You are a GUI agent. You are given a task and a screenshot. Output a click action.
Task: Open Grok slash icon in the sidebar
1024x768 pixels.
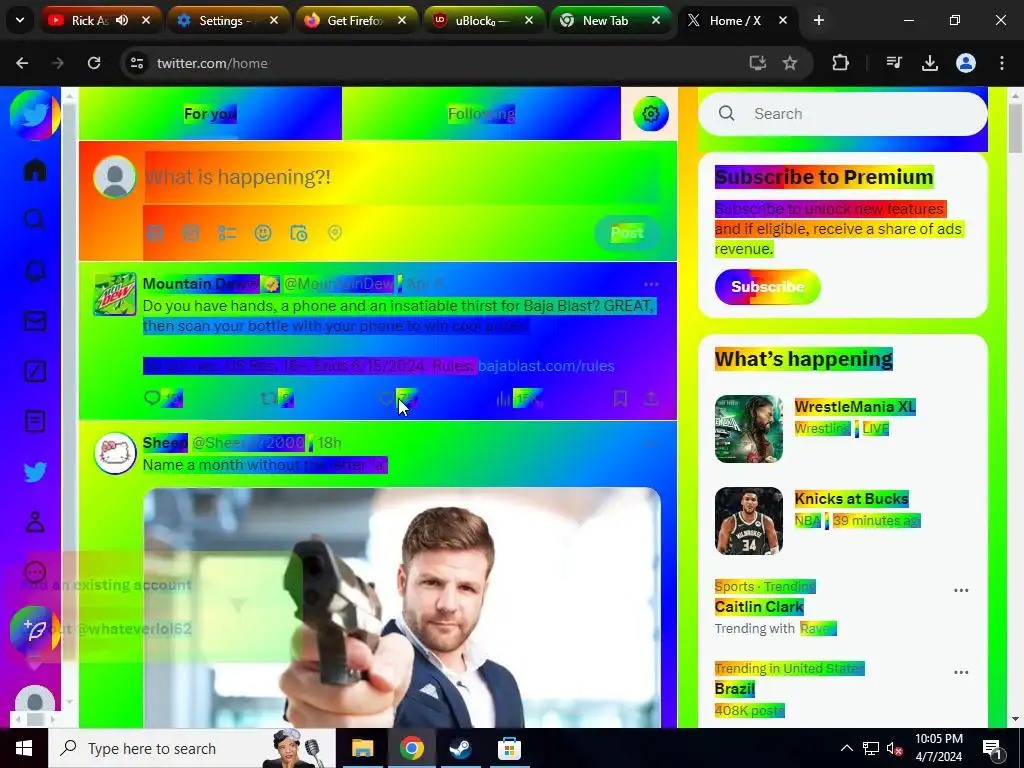click(x=35, y=371)
